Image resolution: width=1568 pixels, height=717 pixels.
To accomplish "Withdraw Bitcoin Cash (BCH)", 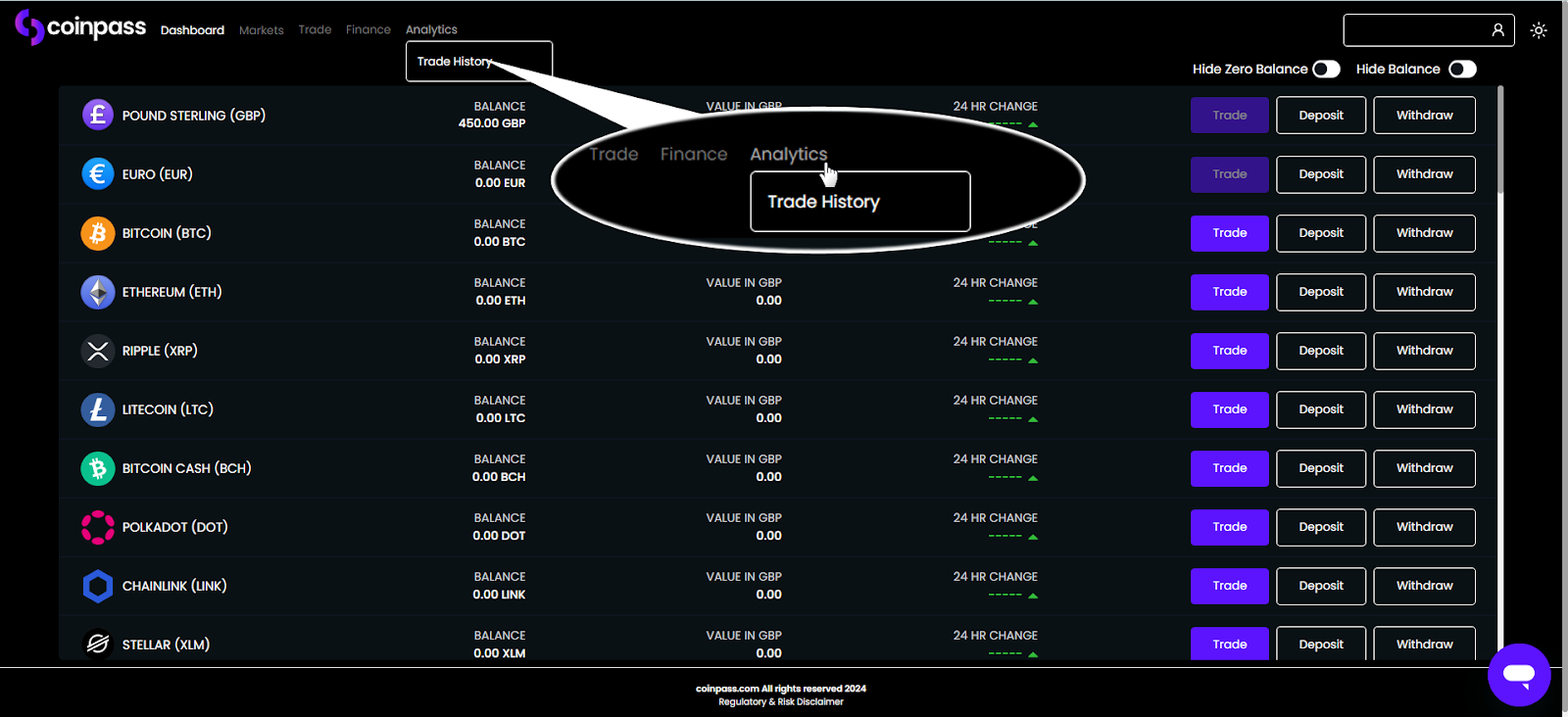I will point(1424,468).
